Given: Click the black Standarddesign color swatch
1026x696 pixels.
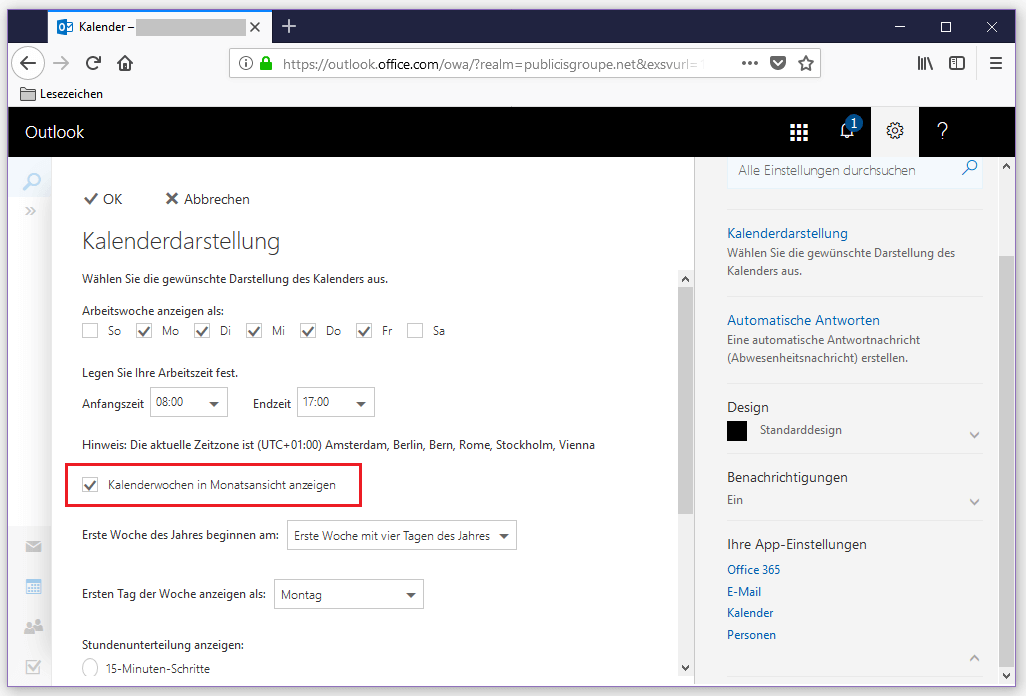Looking at the screenshot, I should [x=737, y=431].
